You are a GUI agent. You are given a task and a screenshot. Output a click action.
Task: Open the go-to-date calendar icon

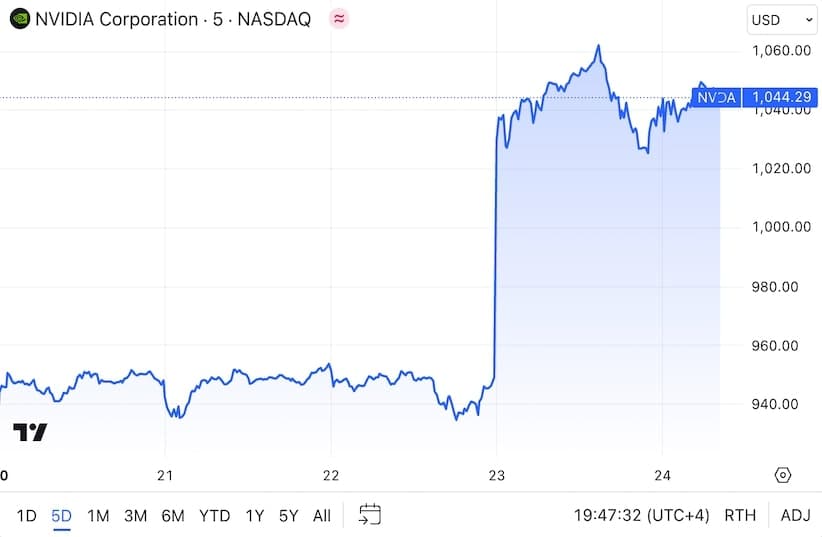click(370, 514)
